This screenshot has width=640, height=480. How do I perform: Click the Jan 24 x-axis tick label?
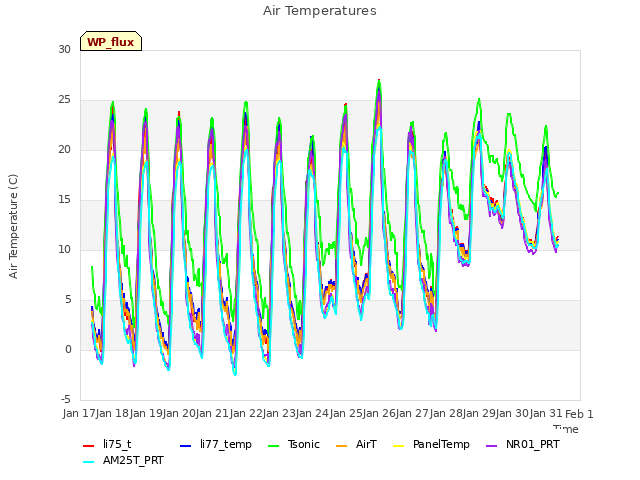[313, 413]
